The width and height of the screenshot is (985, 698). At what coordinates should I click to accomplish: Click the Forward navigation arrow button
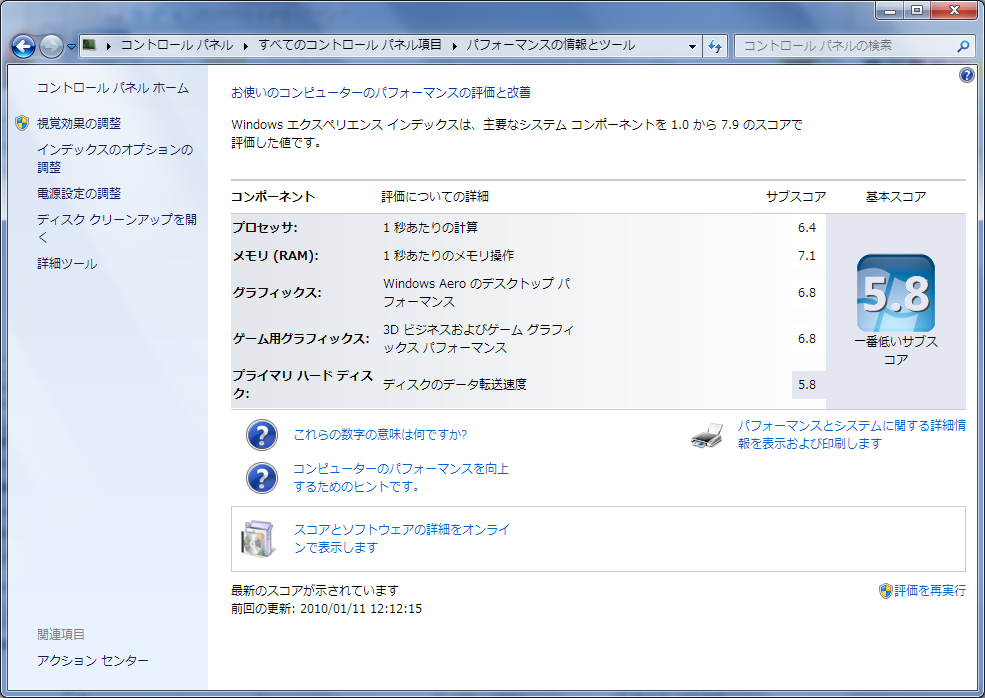51,46
